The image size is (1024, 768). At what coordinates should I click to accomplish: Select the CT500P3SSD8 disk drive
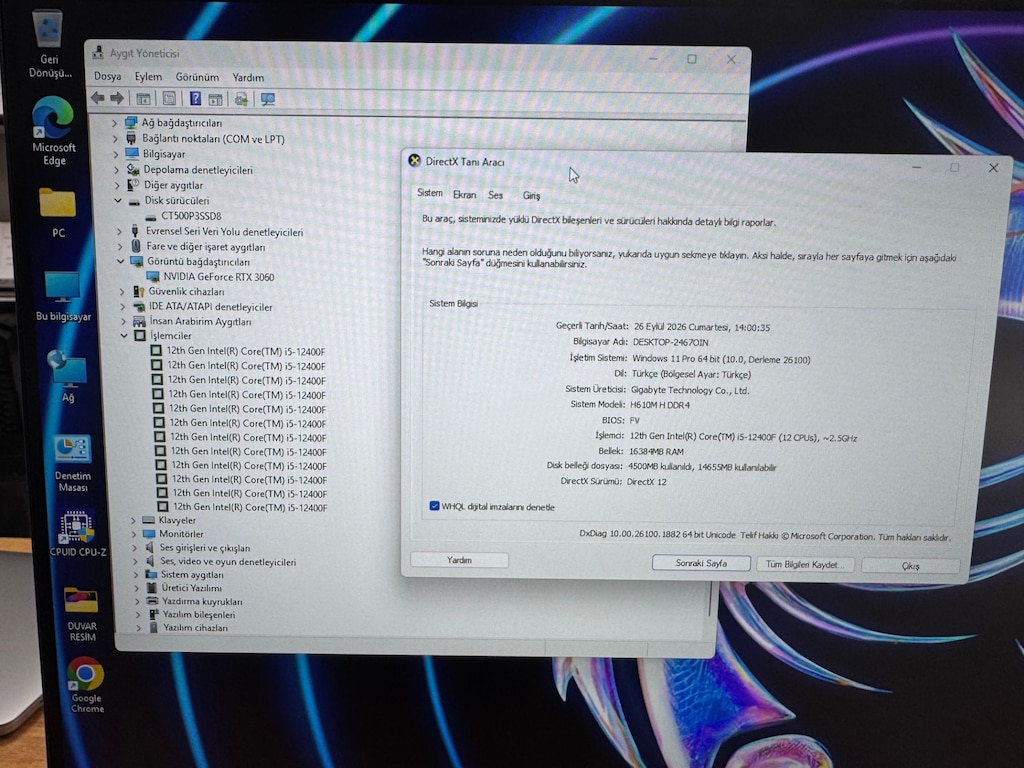coord(191,216)
